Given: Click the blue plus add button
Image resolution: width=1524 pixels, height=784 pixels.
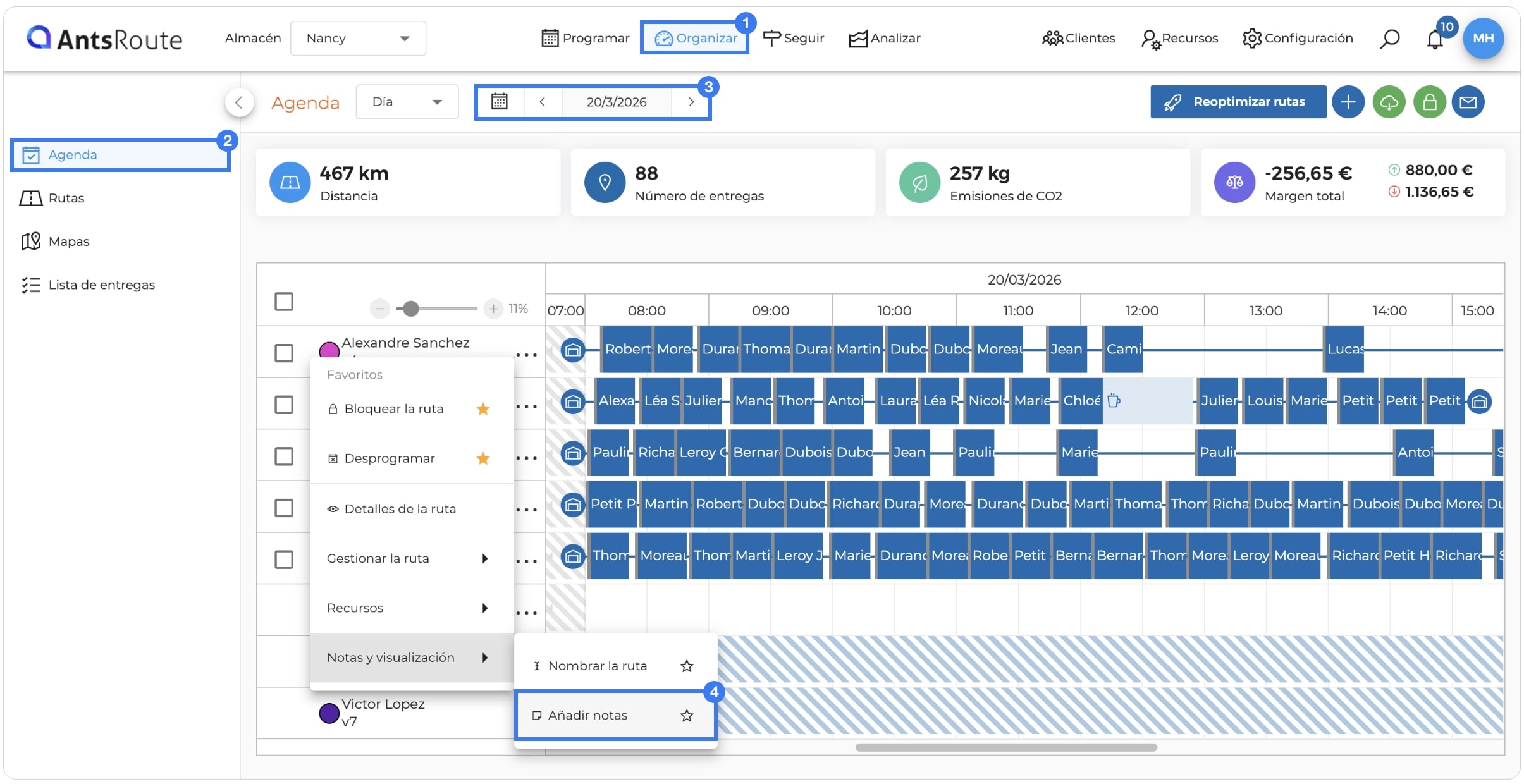Looking at the screenshot, I should click(x=1348, y=102).
